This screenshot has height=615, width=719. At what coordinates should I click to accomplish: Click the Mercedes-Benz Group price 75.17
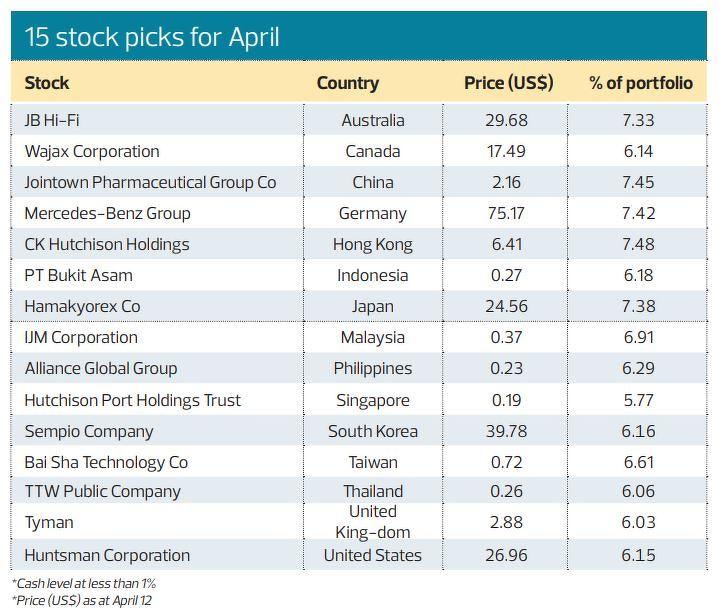pyautogui.click(x=508, y=213)
